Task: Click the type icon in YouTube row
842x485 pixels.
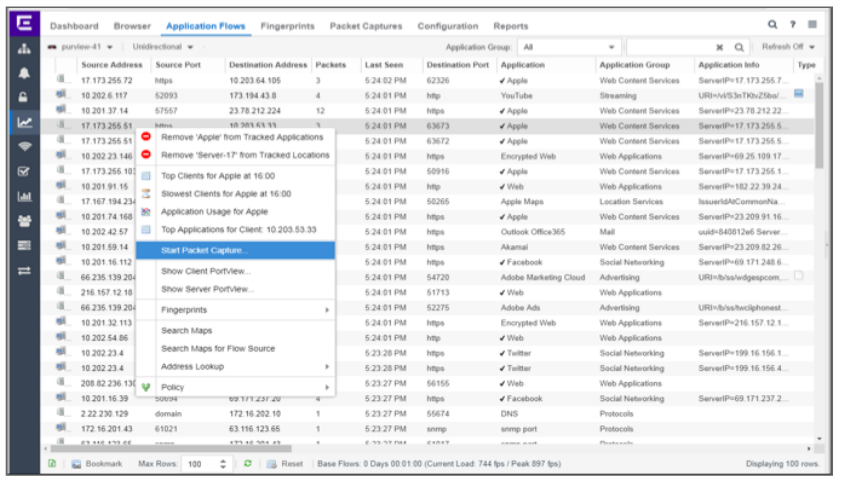Action: 799,94
